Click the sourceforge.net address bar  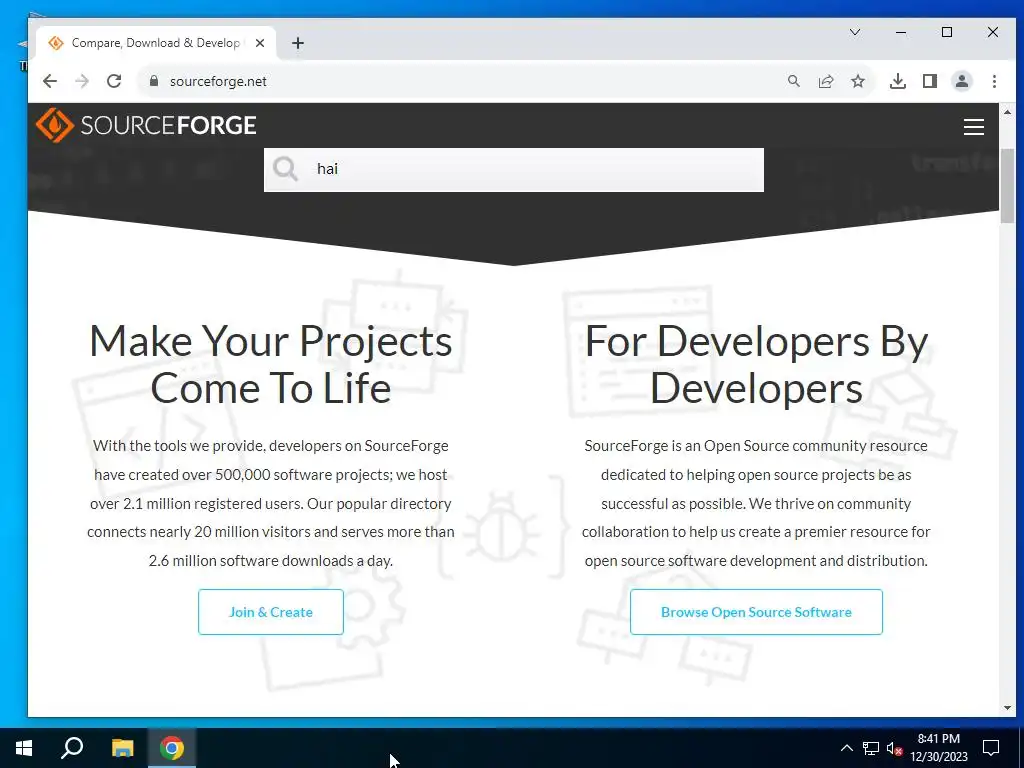457,81
